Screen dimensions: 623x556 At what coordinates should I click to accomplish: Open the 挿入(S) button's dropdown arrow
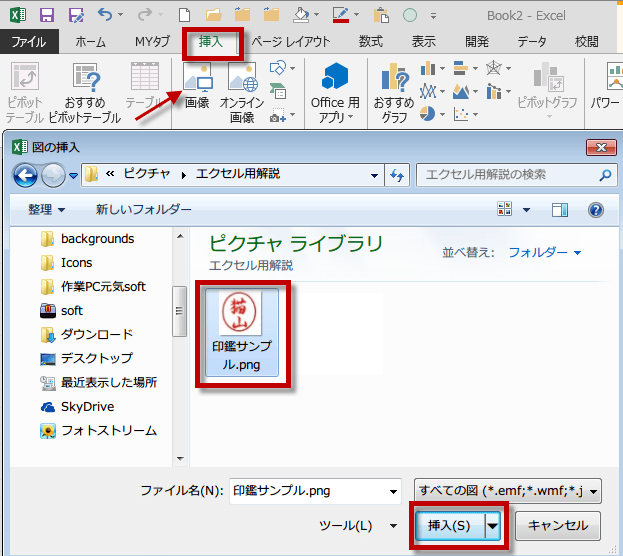pos(492,525)
